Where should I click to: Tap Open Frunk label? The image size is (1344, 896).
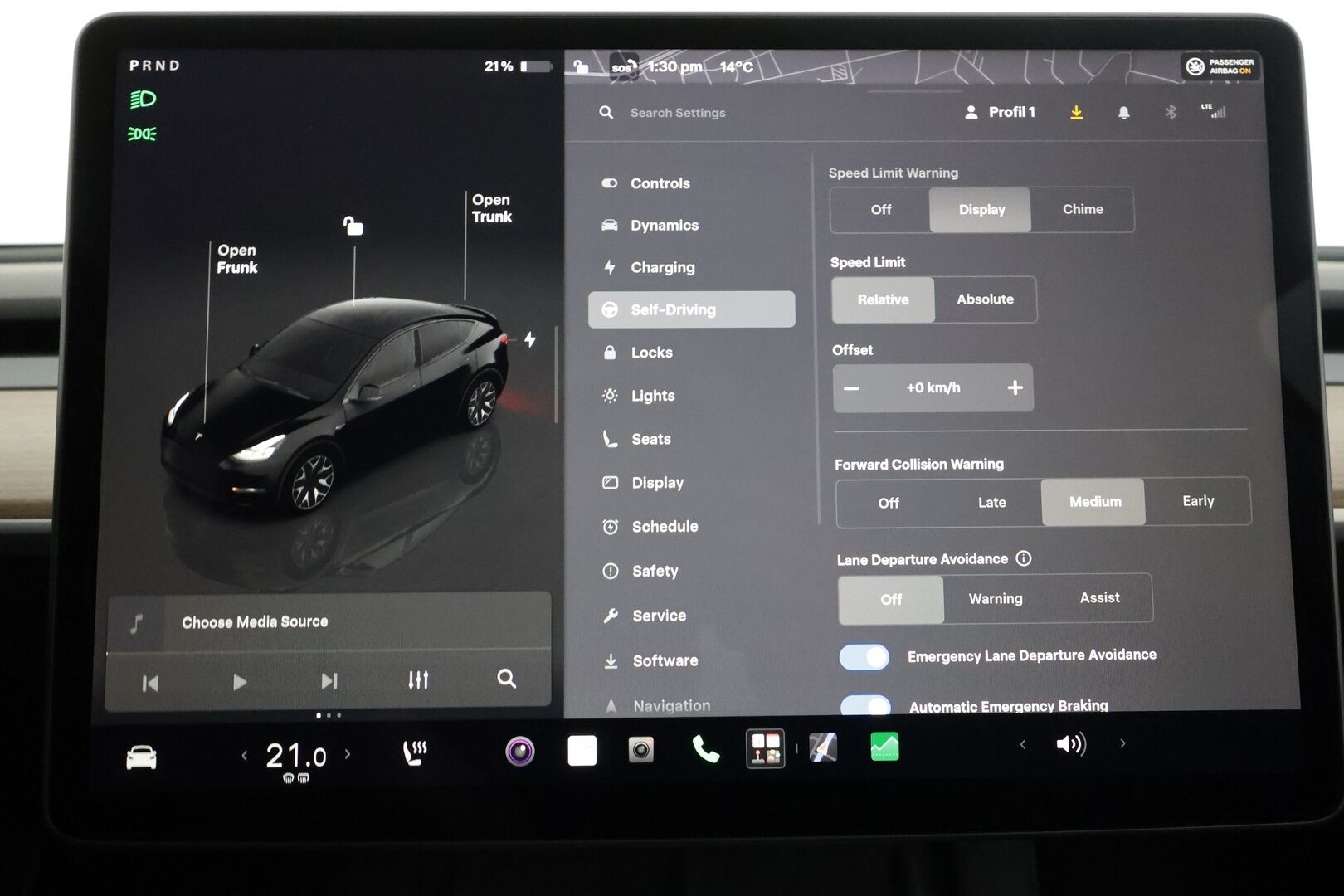pos(237,259)
